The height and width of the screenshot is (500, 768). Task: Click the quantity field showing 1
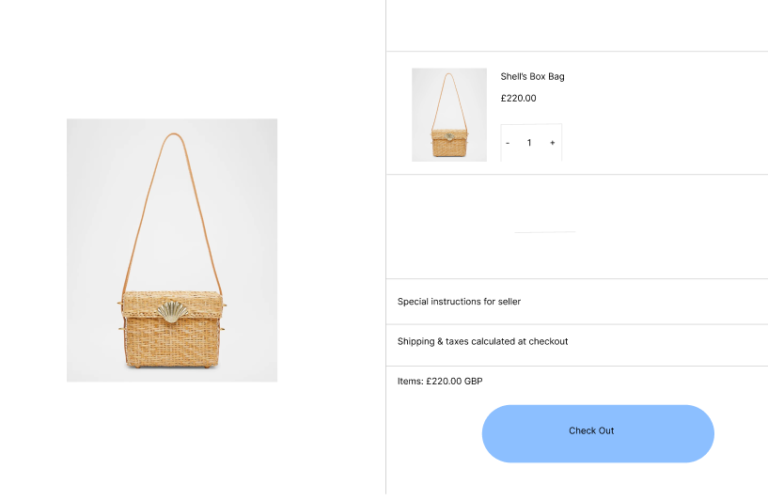click(529, 143)
